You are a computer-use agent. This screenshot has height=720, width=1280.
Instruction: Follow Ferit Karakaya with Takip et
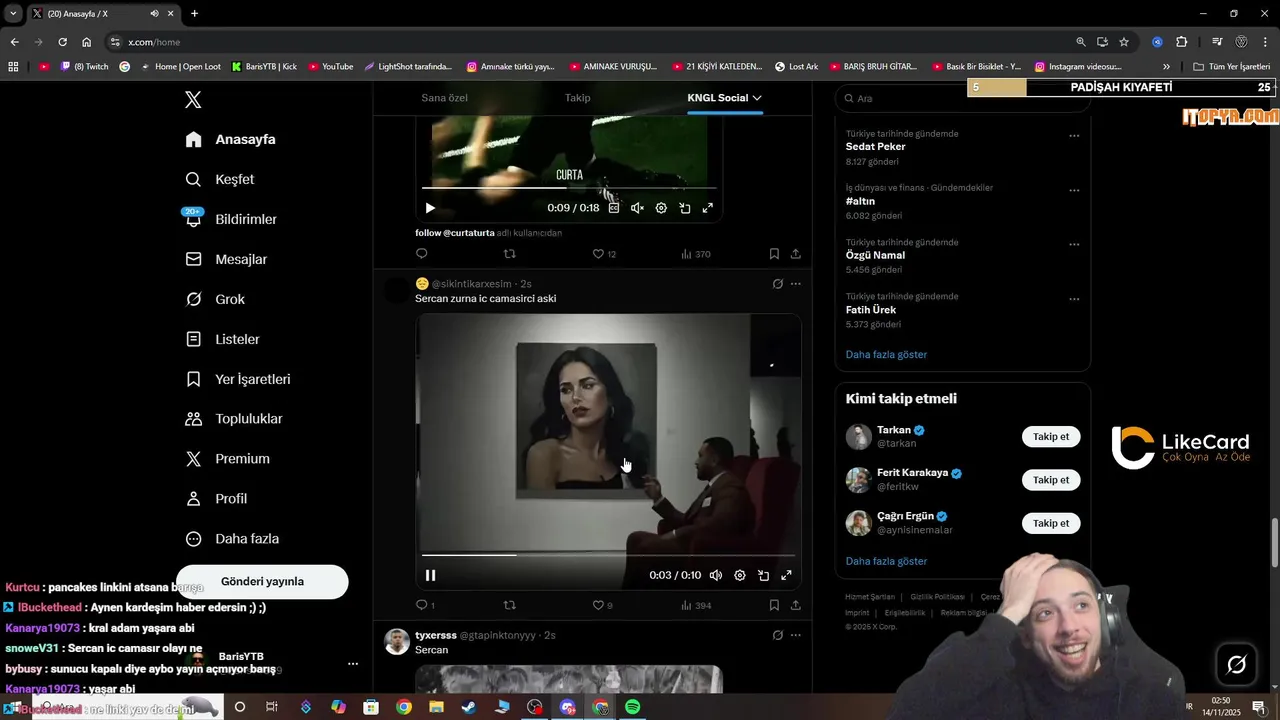pyautogui.click(x=1051, y=480)
